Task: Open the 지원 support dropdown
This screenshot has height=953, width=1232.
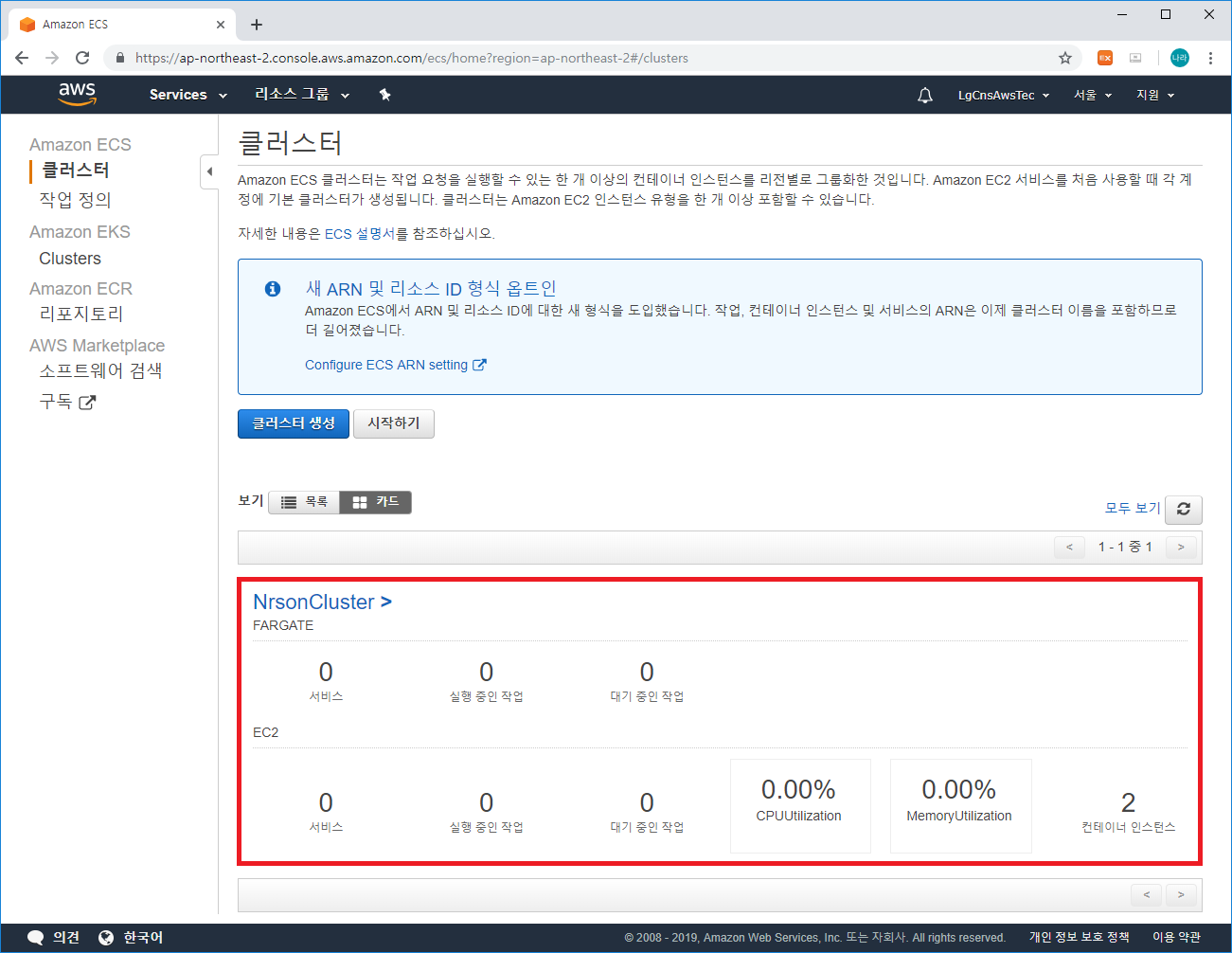Action: click(x=1155, y=95)
